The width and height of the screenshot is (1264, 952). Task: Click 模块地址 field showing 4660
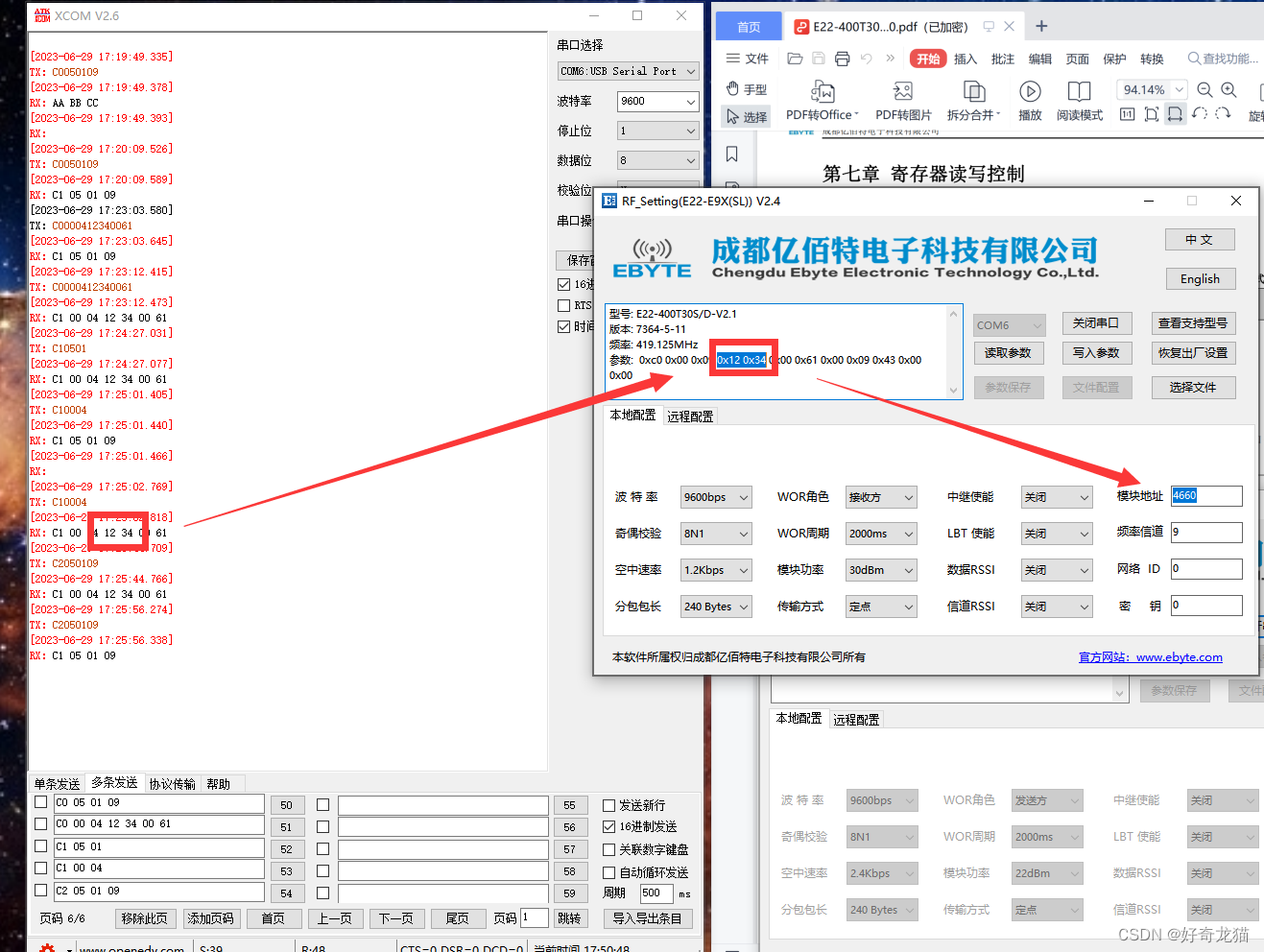(1206, 496)
